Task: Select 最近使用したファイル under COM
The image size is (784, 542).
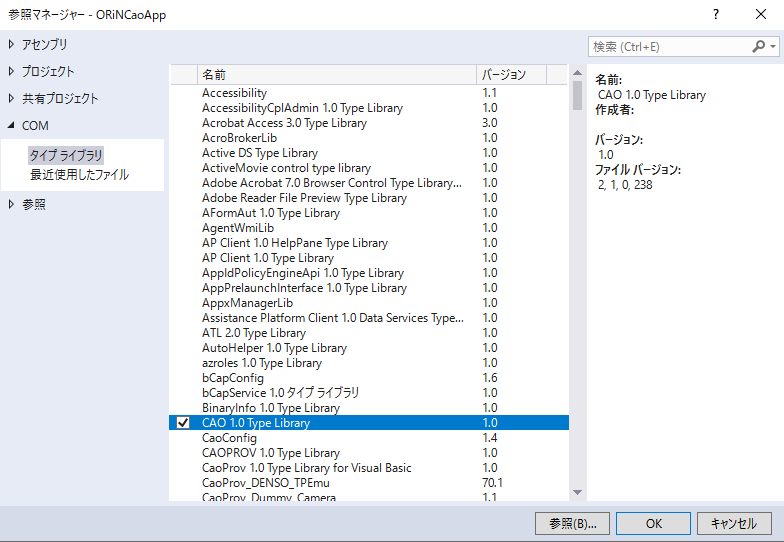Action: tap(80, 174)
